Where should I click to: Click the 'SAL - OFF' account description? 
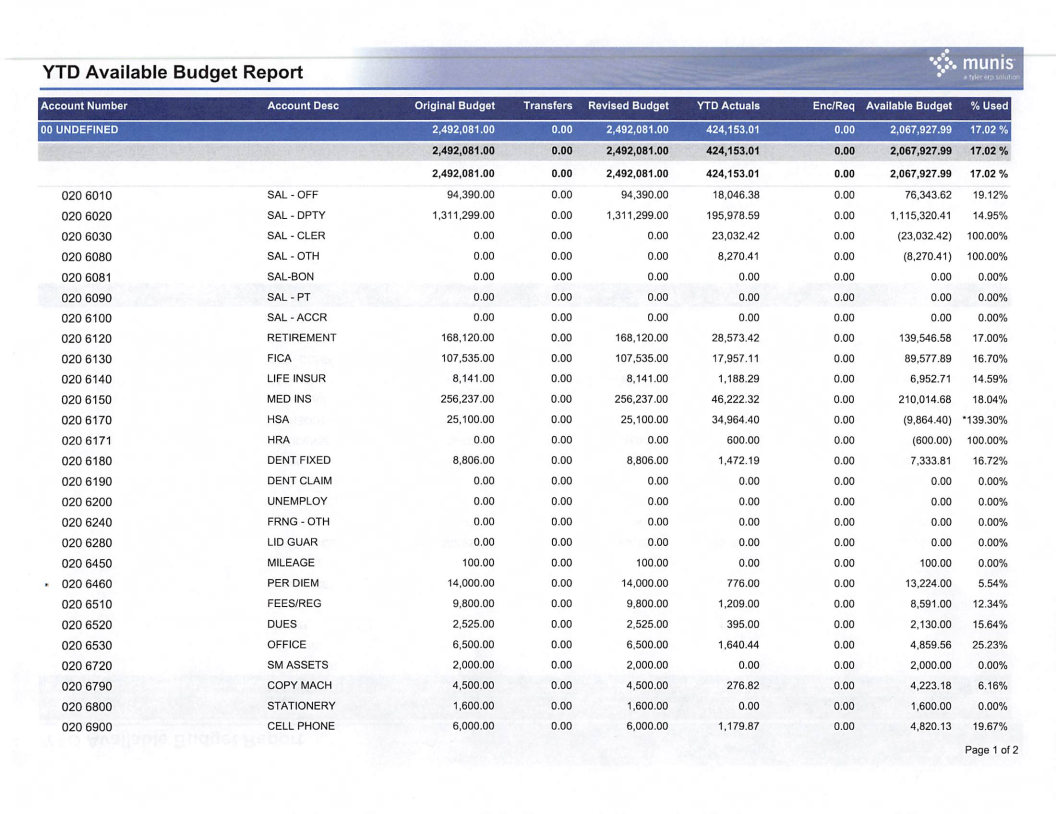click(292, 195)
